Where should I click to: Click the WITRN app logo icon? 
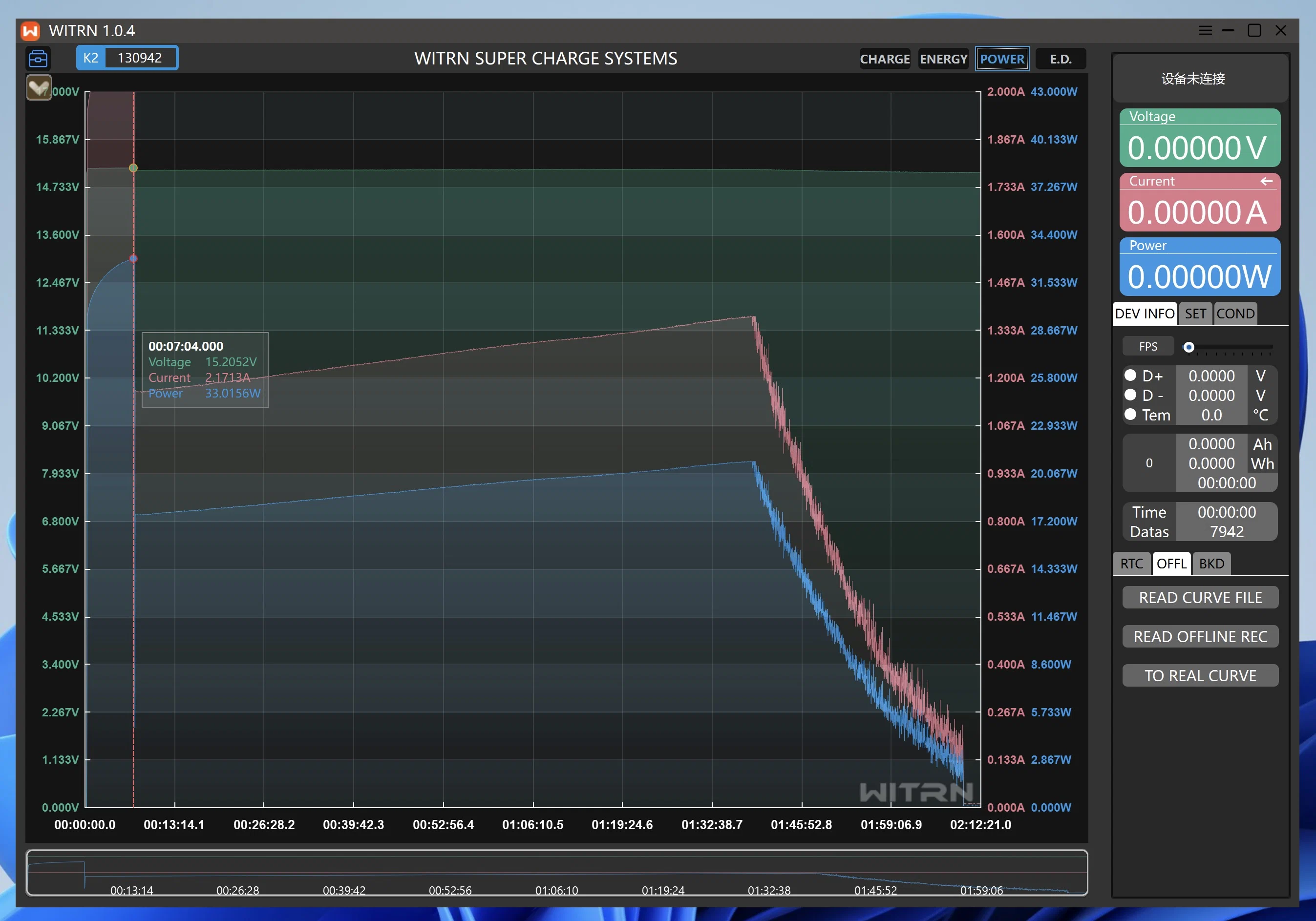(x=30, y=30)
